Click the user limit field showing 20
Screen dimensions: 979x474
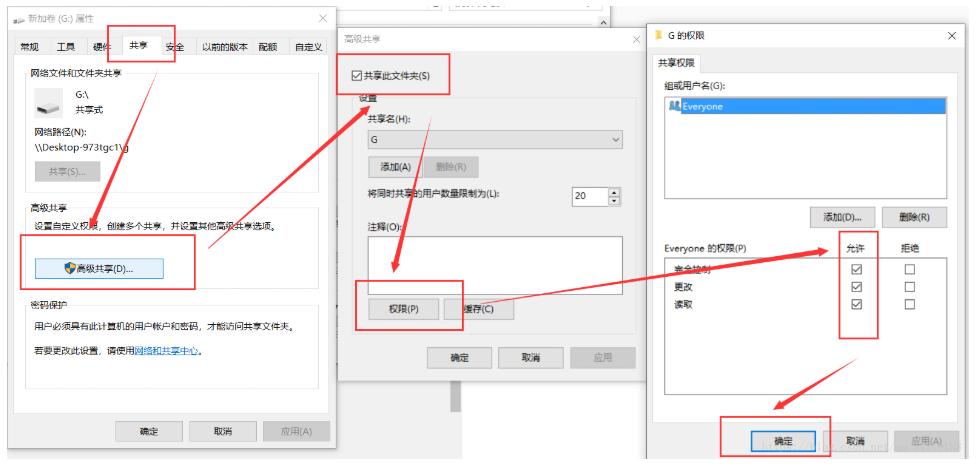(589, 196)
